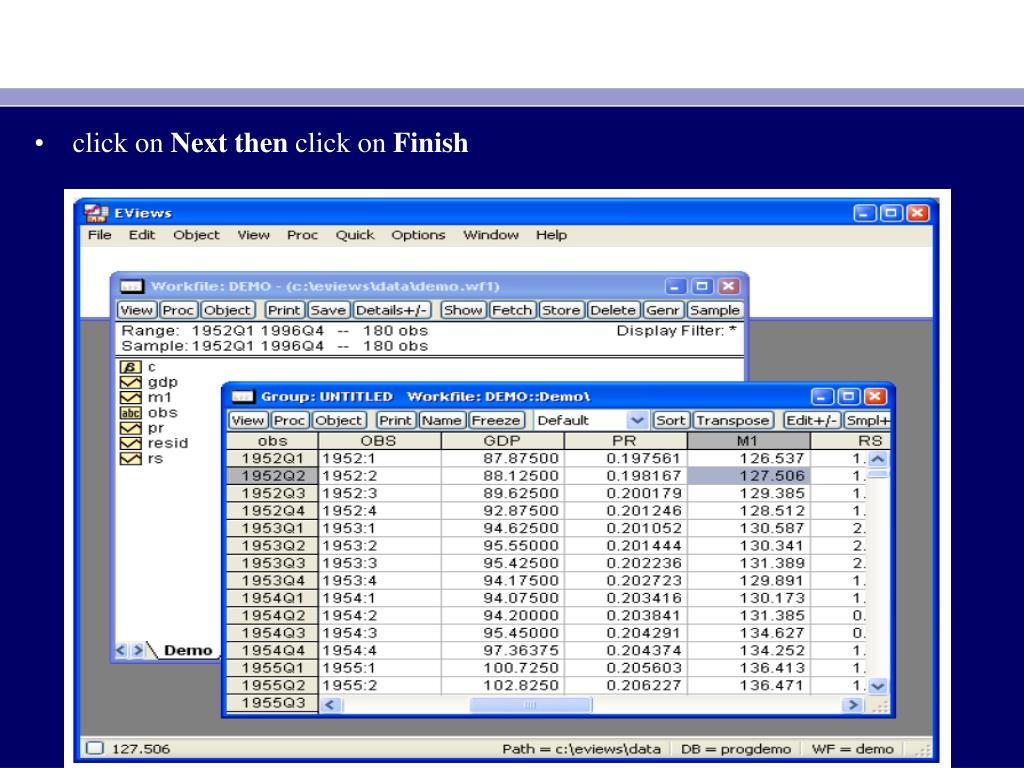Click horizontal scrollbar thumb in Group window
This screenshot has width=1024, height=768.
[x=530, y=705]
